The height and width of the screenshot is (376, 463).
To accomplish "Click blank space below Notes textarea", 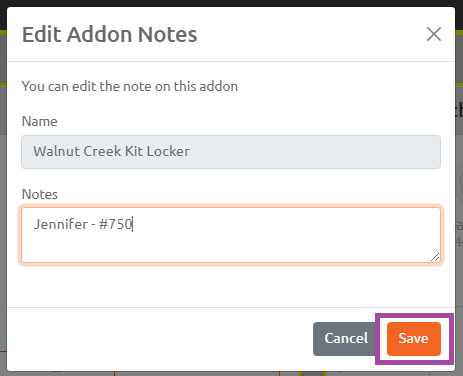I will [231, 285].
